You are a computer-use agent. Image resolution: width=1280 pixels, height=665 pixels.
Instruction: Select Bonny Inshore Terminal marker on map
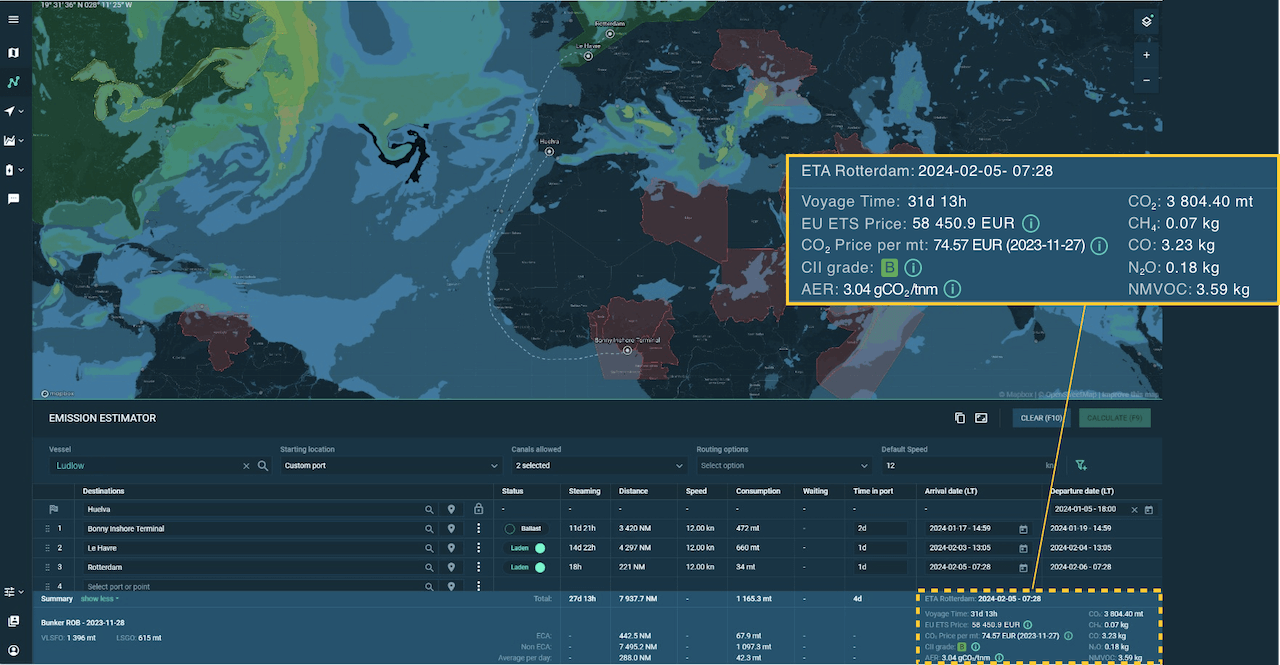pyautogui.click(x=627, y=350)
